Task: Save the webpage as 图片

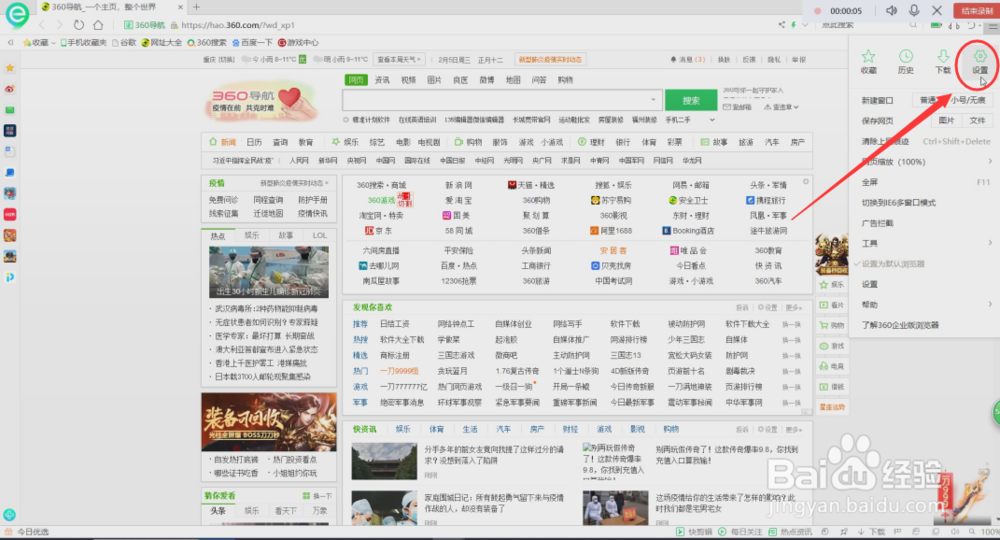Action: [x=946, y=120]
